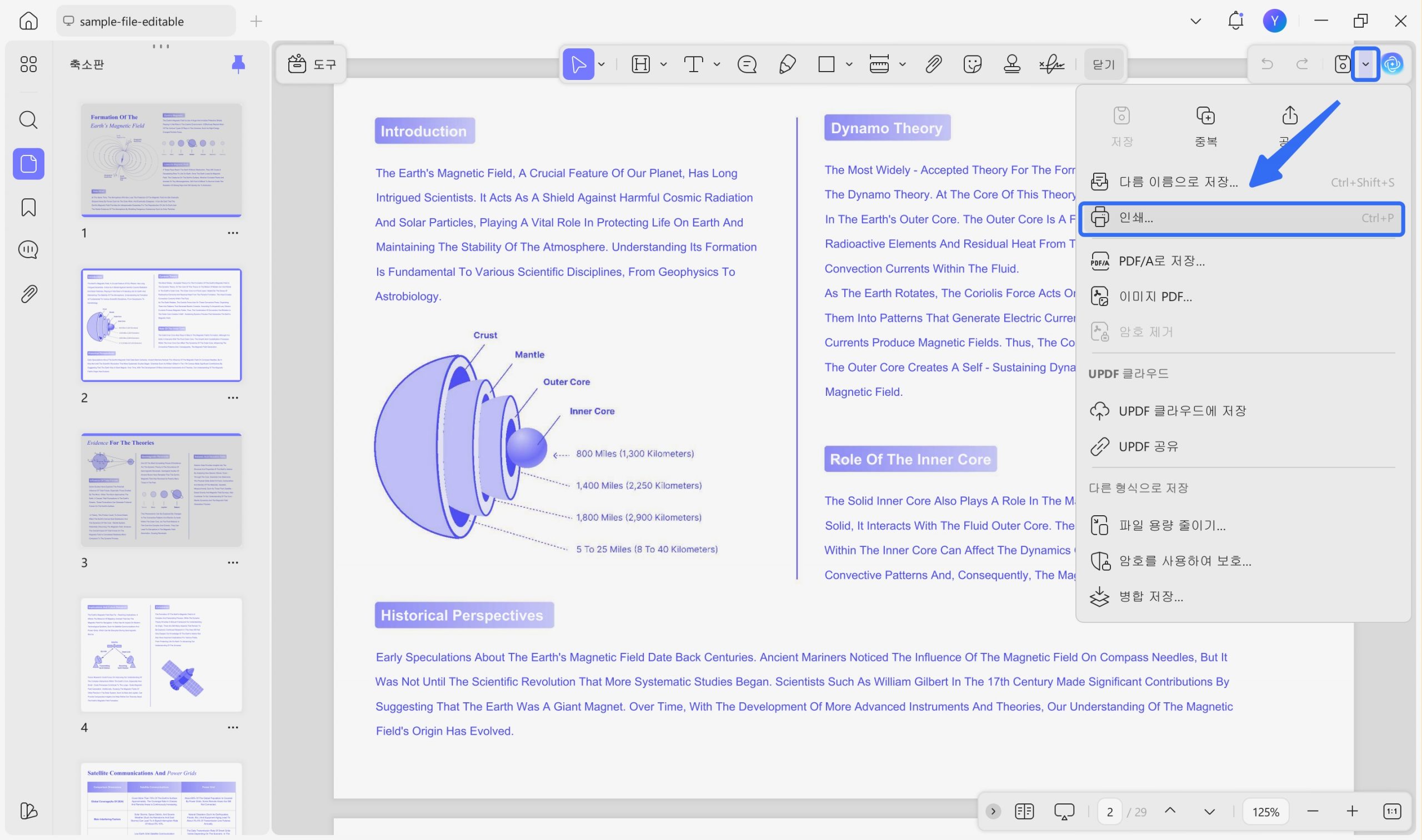
Task: Choose PDF/A로 저장... menu entry
Action: [x=1241, y=260]
